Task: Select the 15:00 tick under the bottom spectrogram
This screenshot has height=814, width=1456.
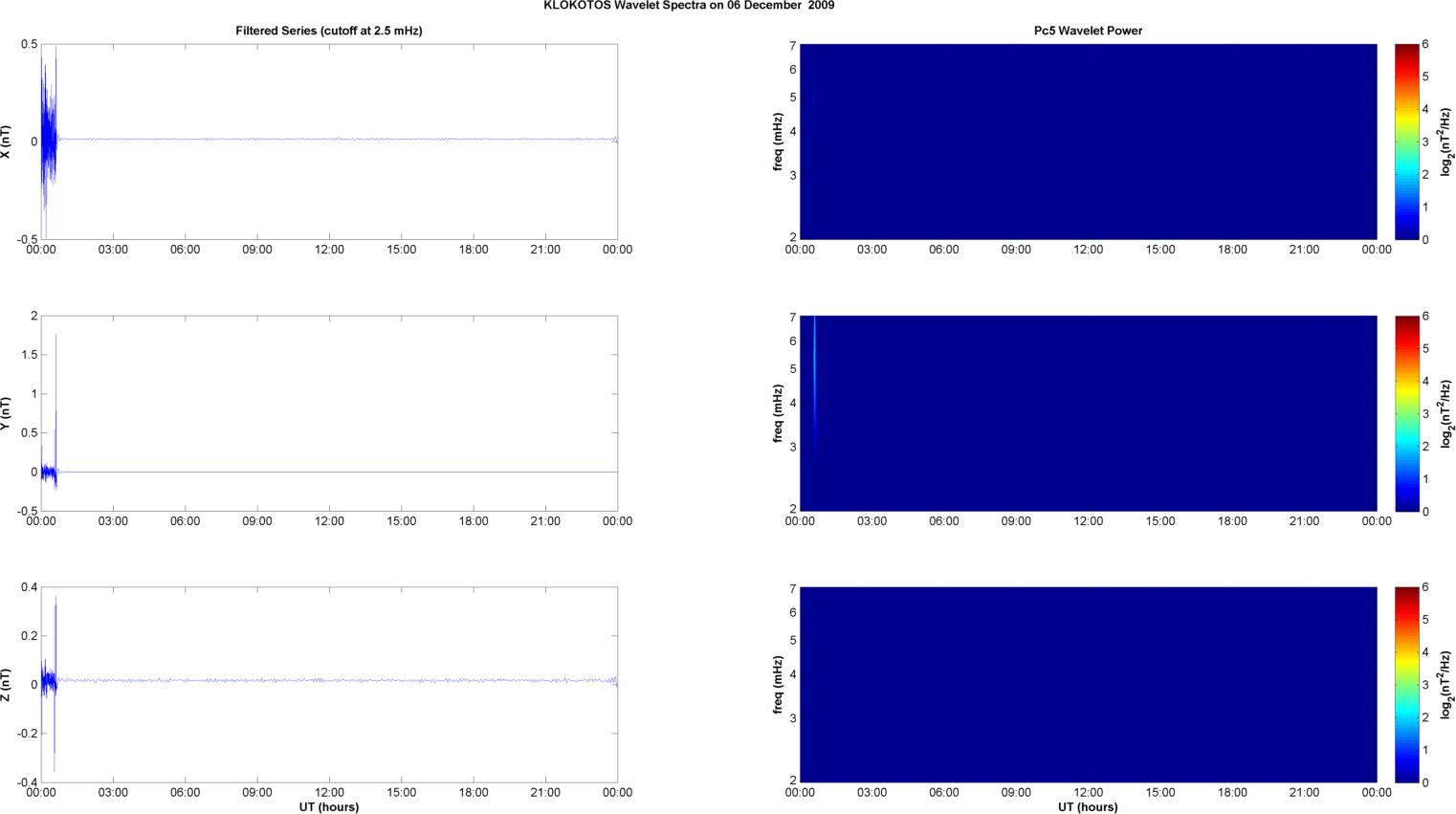Action: click(1160, 792)
